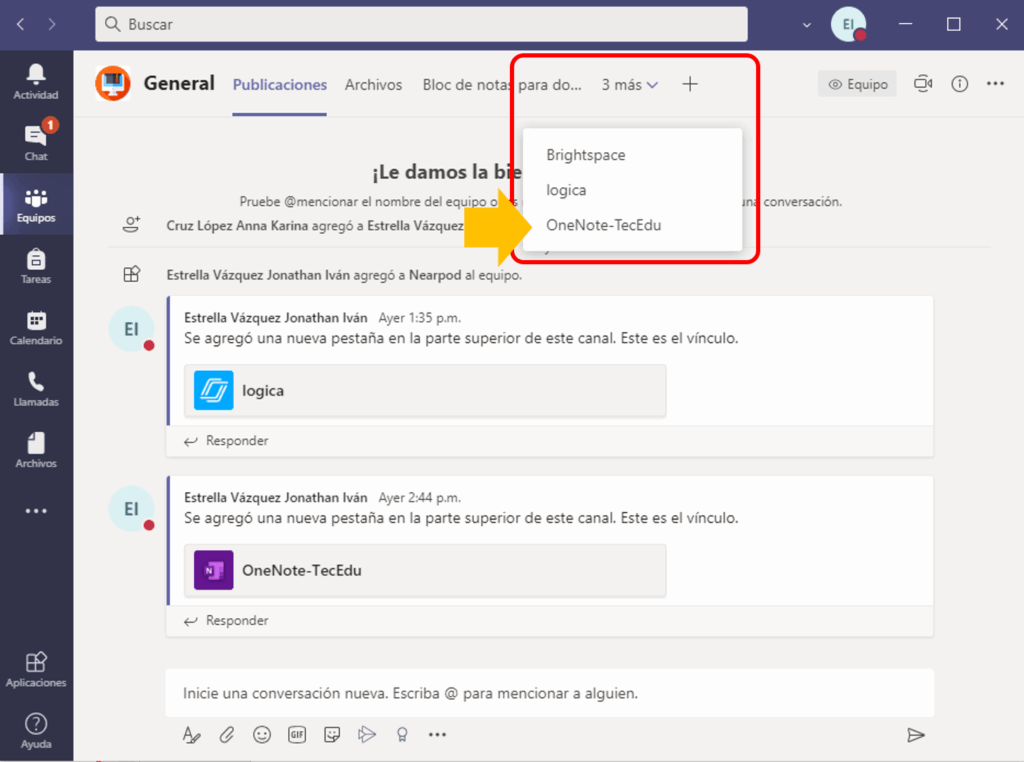Click the send message arrow
Viewport: 1024px width, 762px height.
[x=915, y=735]
